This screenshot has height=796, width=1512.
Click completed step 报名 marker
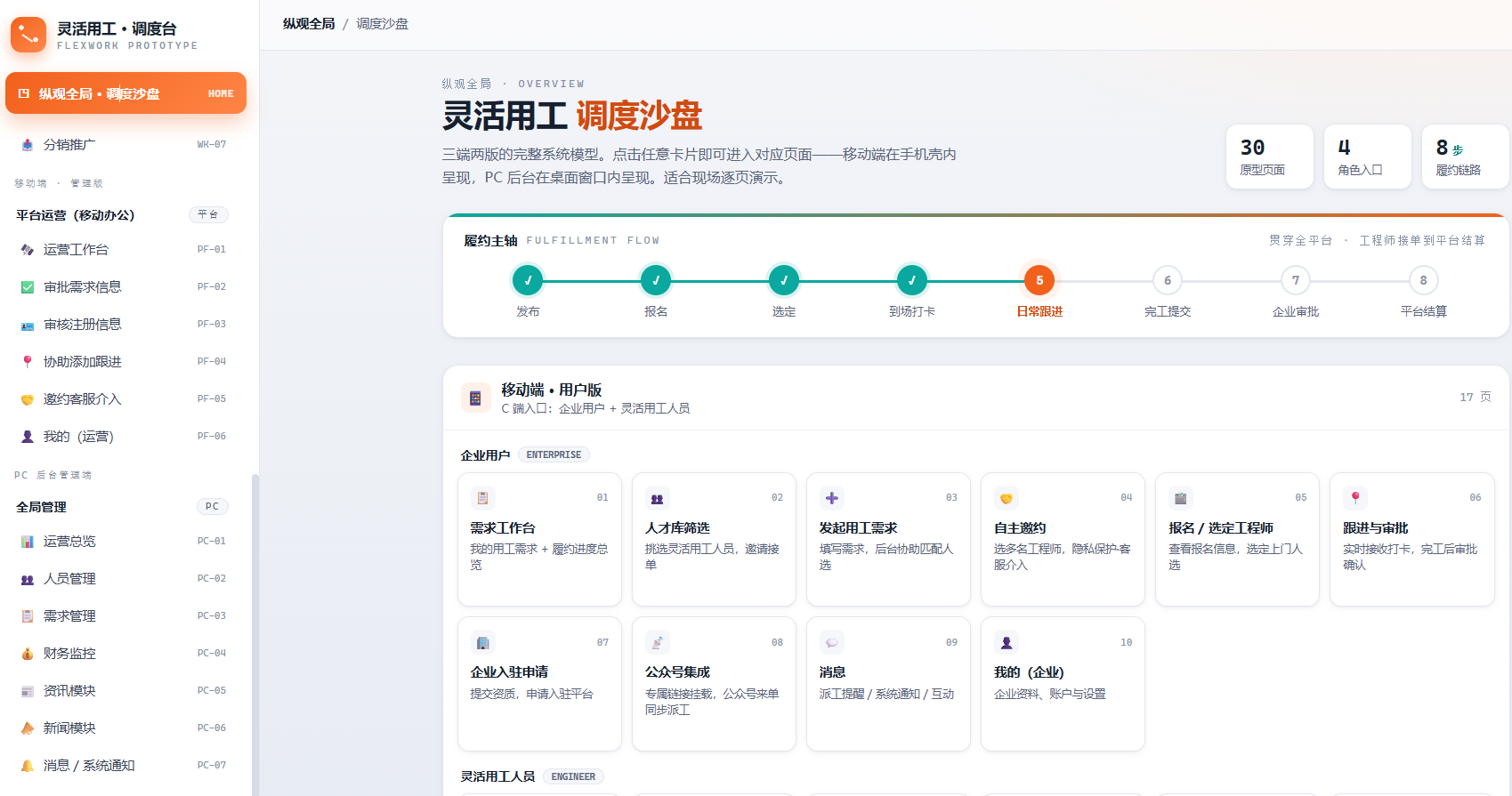(656, 280)
